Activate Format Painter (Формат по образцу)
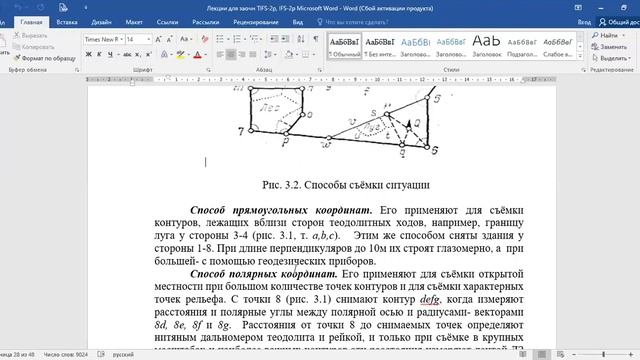The height and width of the screenshot is (360, 640). [x=44, y=58]
